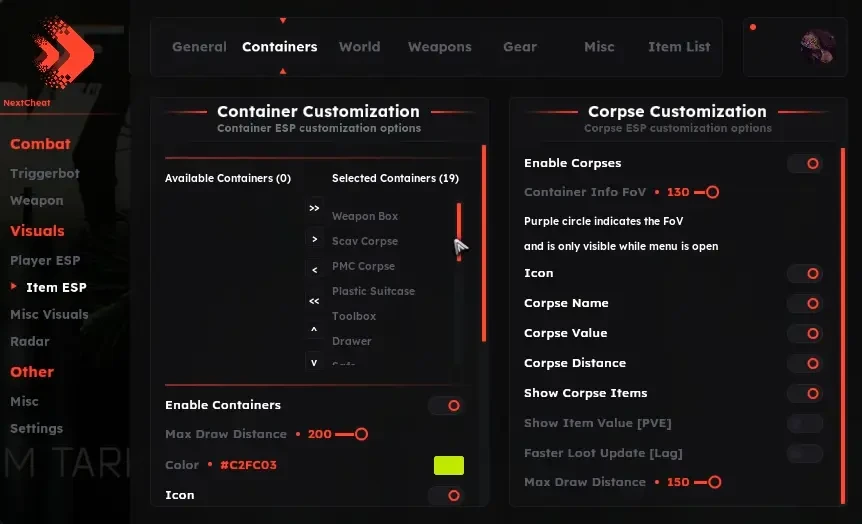The image size is (862, 524).
Task: Select Plastic Suitcase in selected containers
Action: (373, 291)
